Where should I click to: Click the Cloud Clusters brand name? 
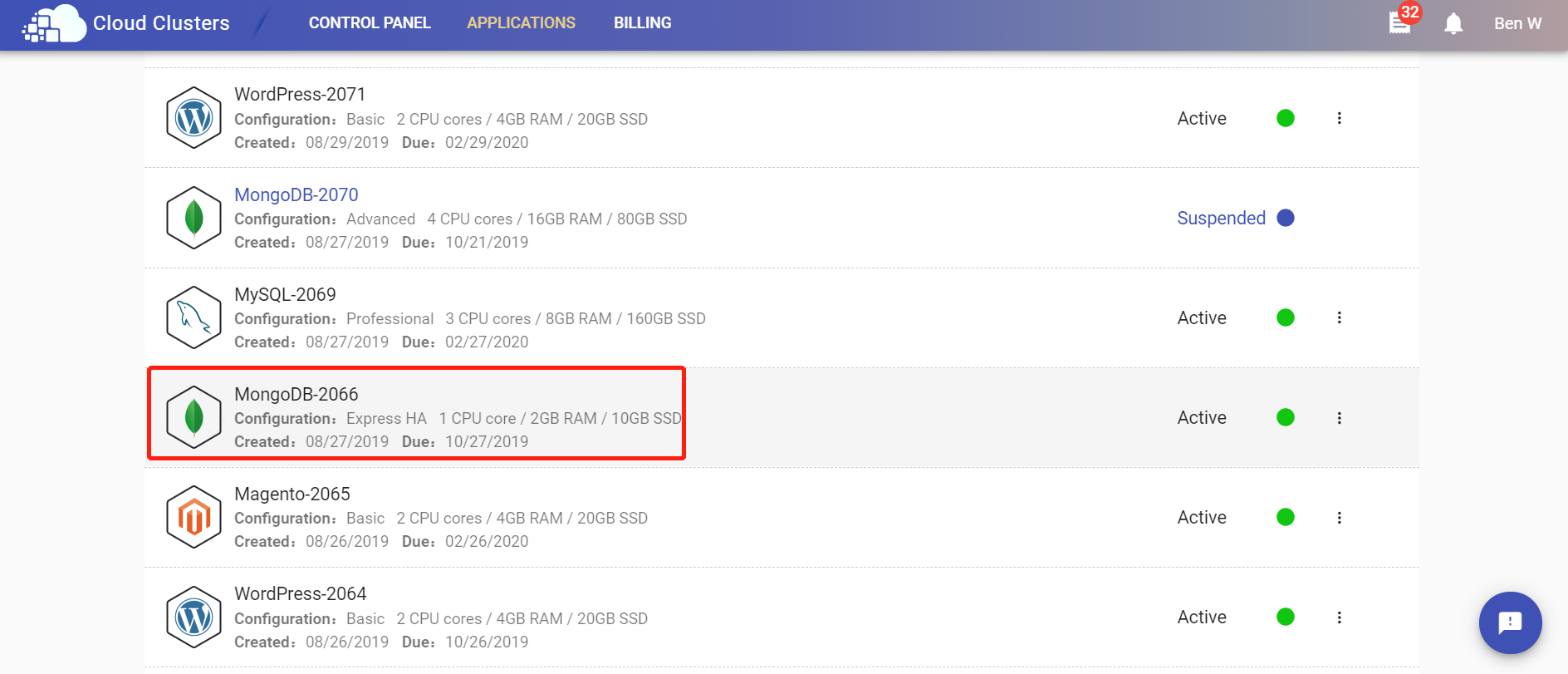[161, 23]
